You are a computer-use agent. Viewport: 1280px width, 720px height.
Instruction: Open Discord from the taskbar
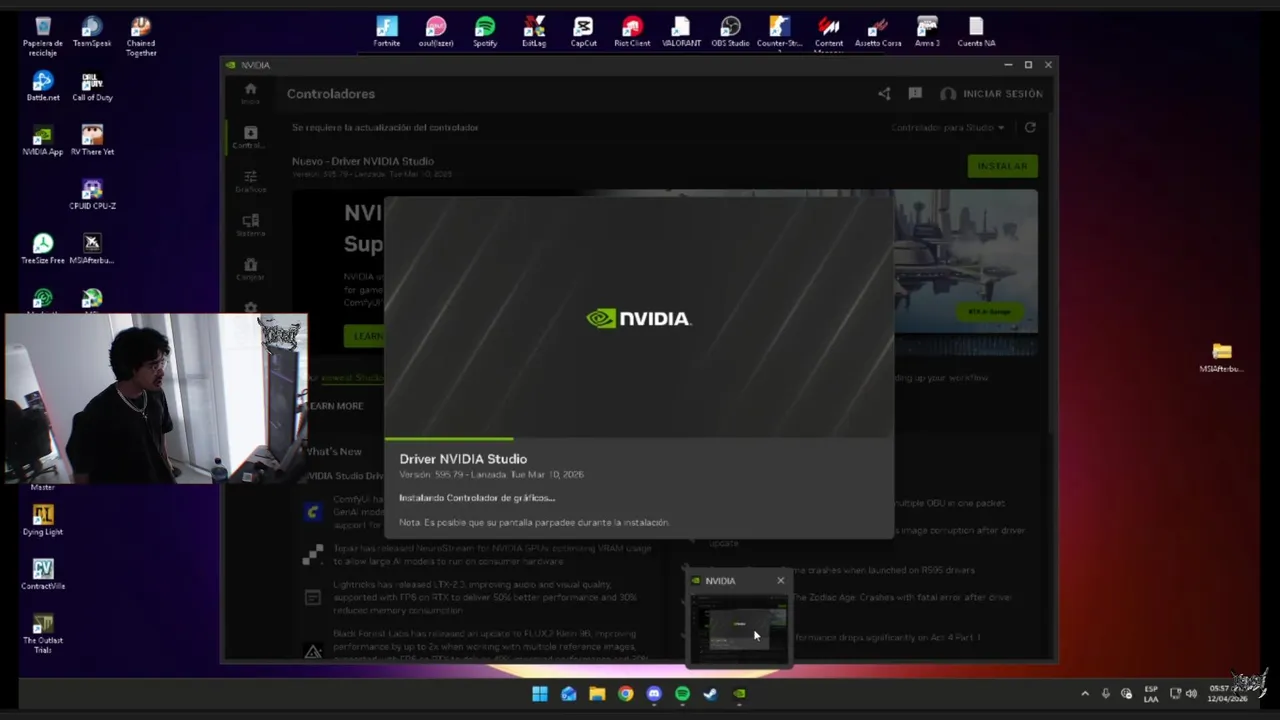(x=654, y=694)
